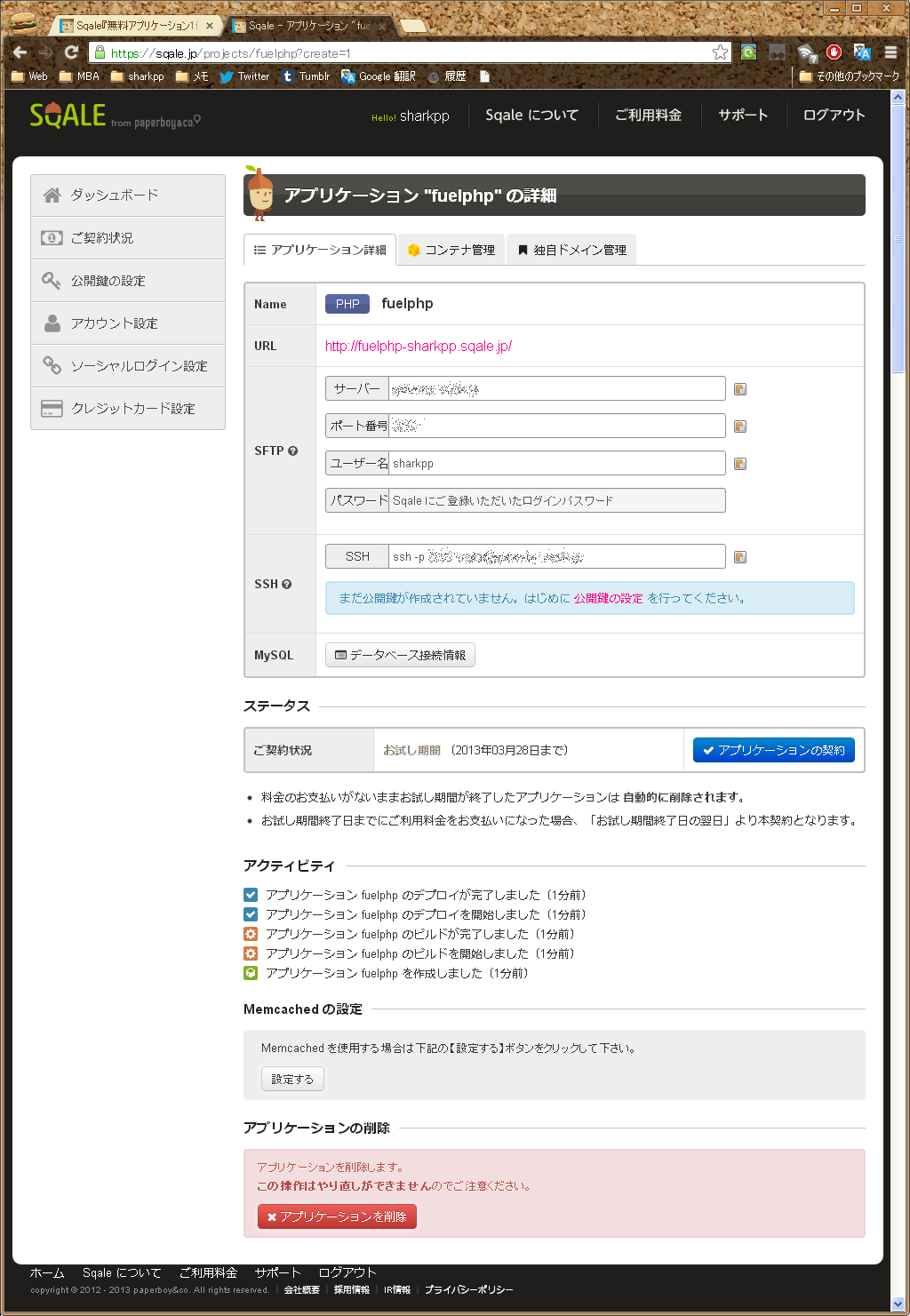The image size is (910, 1316).
Task: Open 会社概要 in the footer
Action: click(301, 1289)
